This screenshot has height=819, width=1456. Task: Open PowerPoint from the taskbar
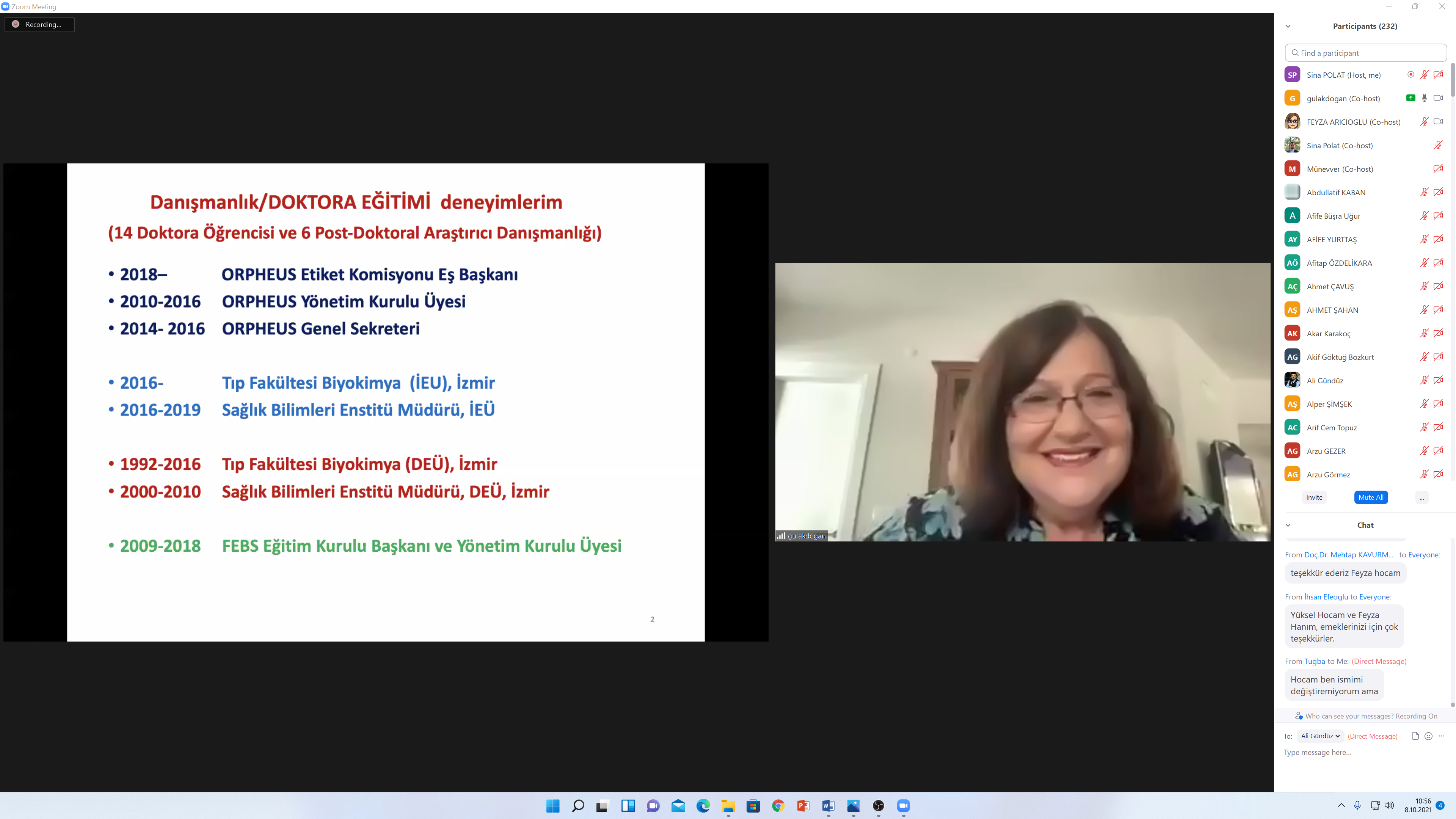click(x=803, y=806)
